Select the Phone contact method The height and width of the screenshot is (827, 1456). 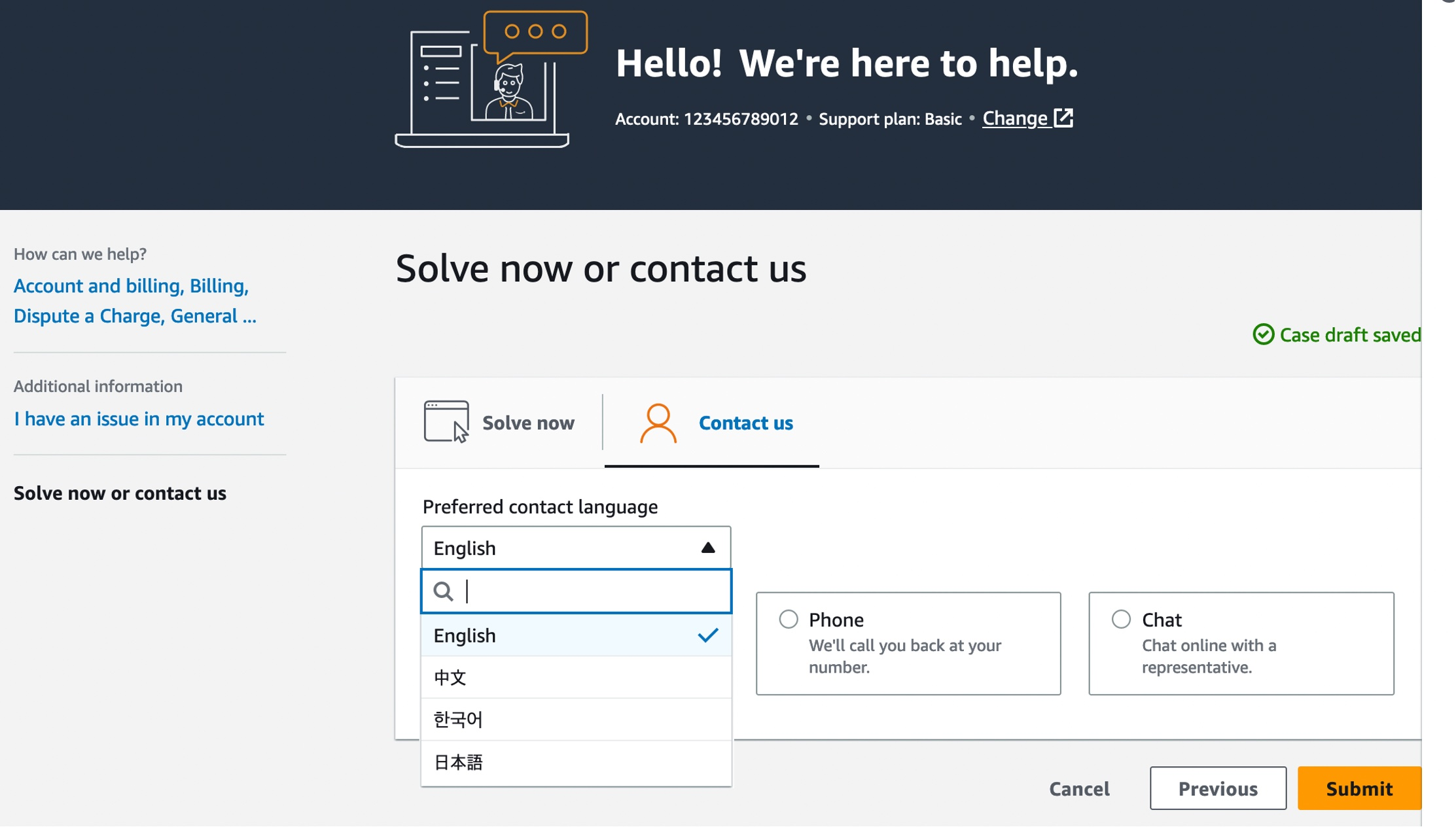click(x=788, y=619)
